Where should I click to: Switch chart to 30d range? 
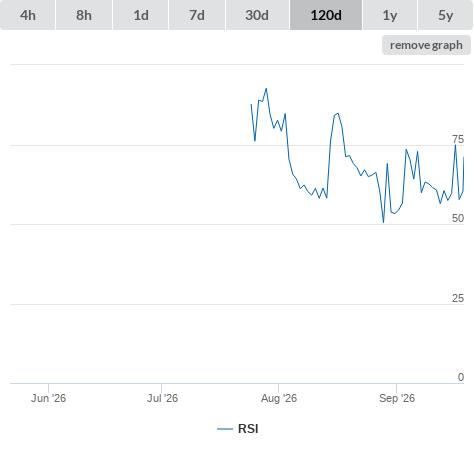pos(257,15)
